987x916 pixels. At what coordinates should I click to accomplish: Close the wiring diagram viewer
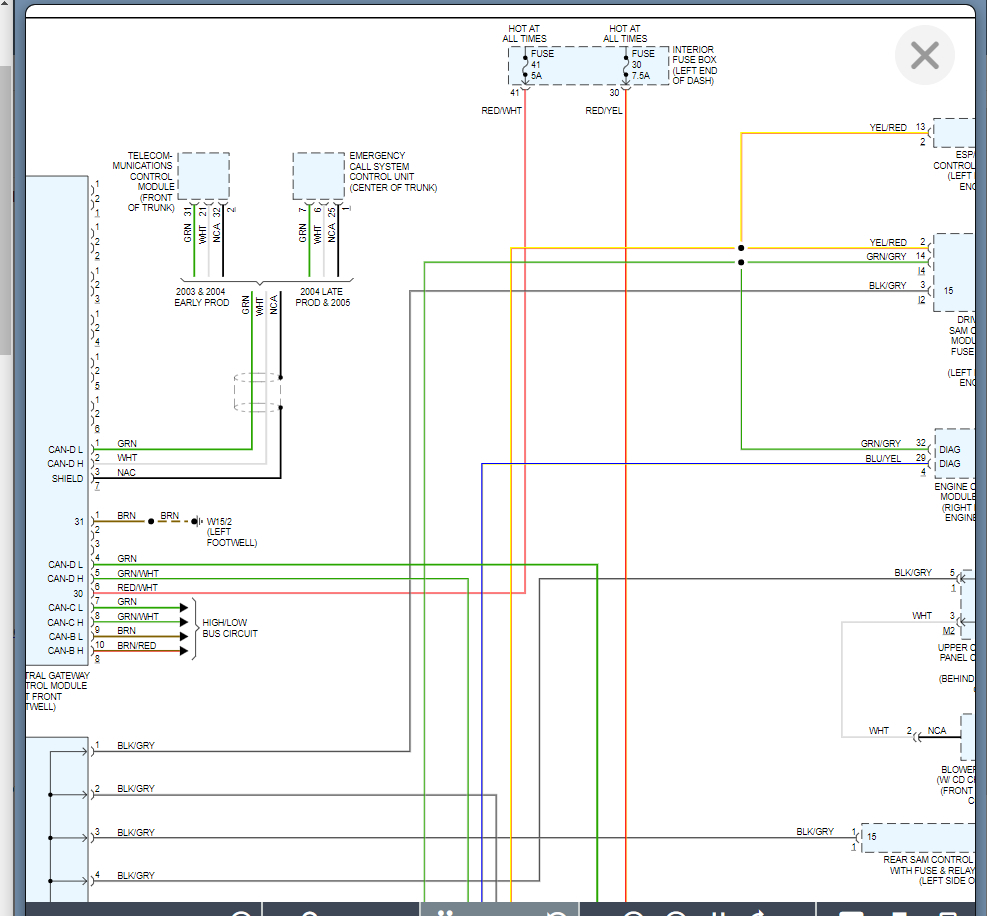coord(925,55)
